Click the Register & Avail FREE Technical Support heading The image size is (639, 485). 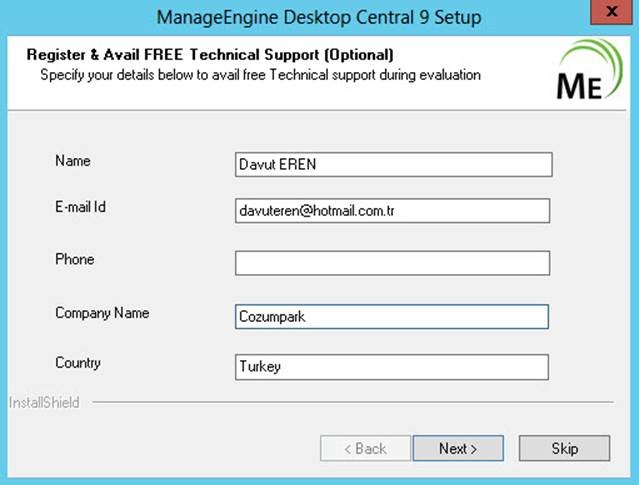[x=210, y=55]
